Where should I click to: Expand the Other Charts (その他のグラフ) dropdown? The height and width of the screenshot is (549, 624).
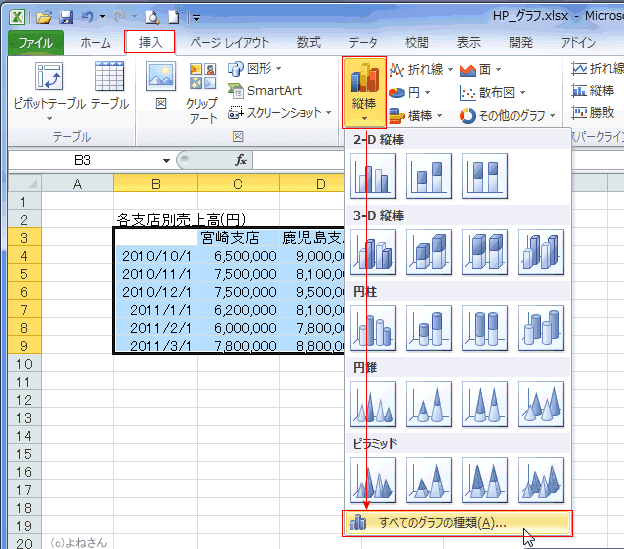pos(508,115)
